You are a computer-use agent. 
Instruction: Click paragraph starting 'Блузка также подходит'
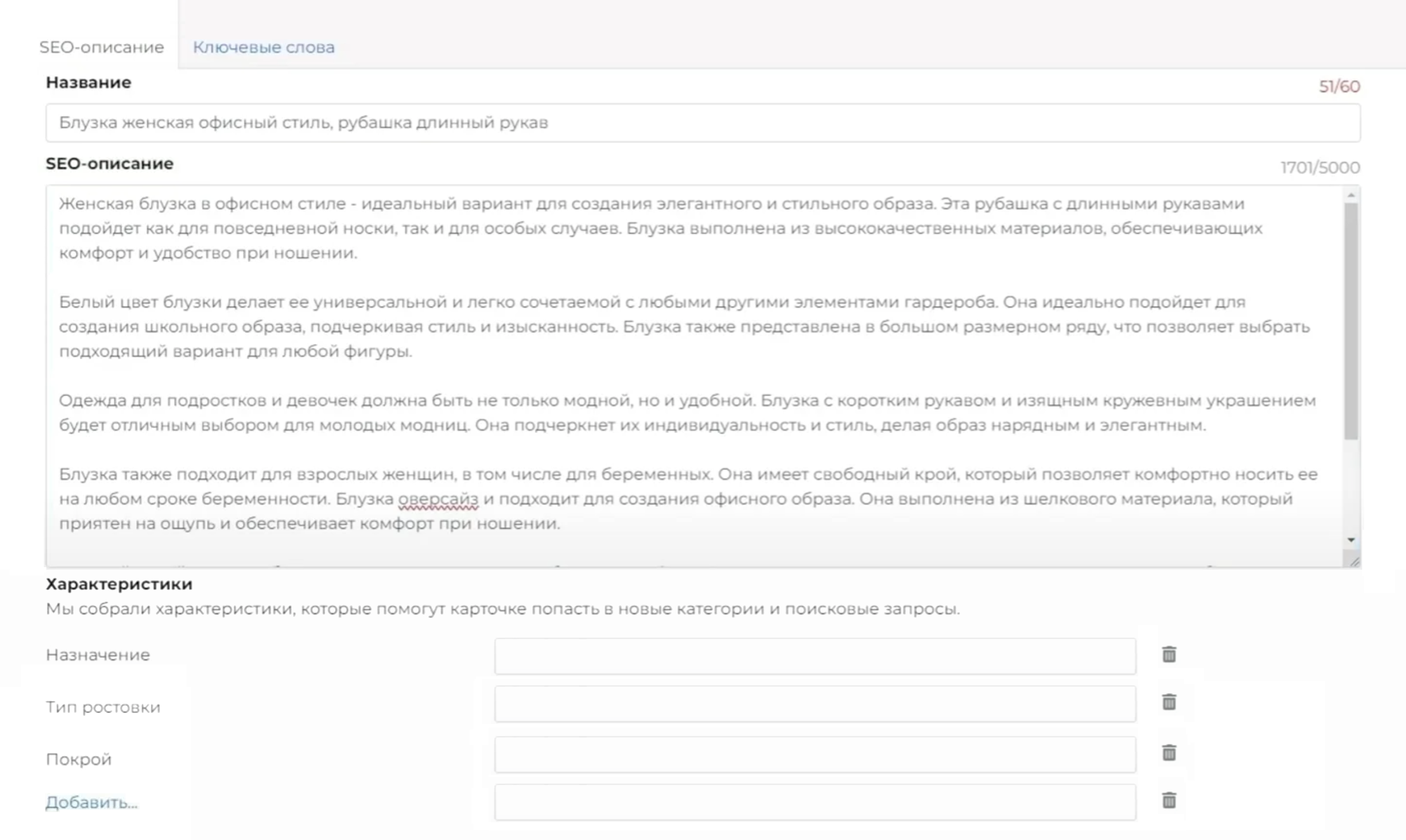click(688, 499)
